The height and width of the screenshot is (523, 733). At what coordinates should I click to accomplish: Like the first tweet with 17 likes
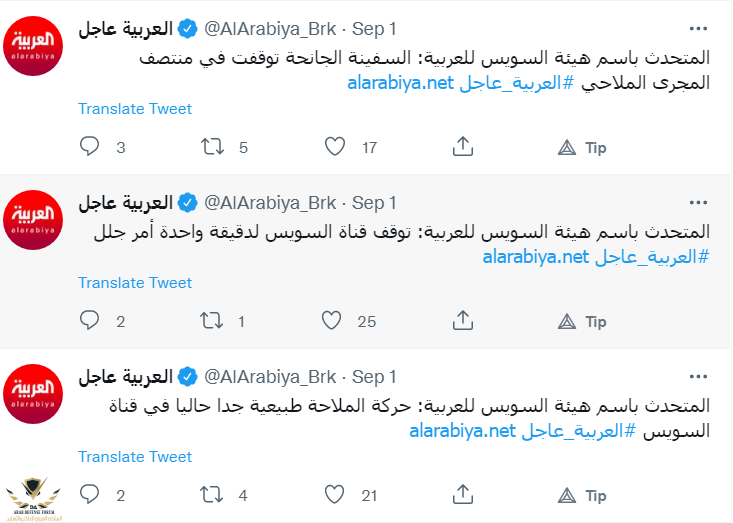click(335, 146)
